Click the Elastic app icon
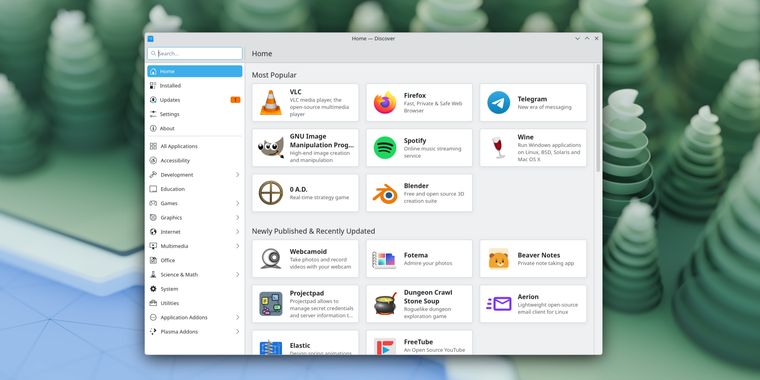Screen dimensions: 760x380 270,348
